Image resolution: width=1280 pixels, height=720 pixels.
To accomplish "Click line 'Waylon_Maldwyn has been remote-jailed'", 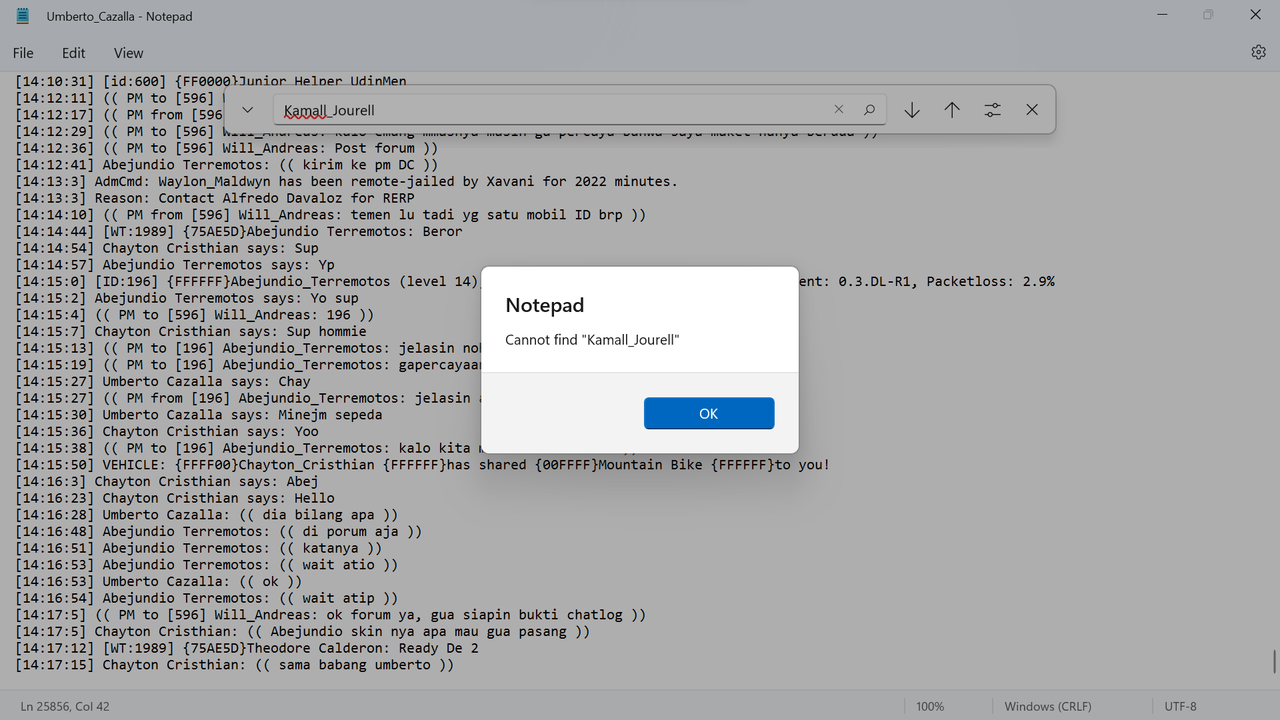I will pos(346,181).
